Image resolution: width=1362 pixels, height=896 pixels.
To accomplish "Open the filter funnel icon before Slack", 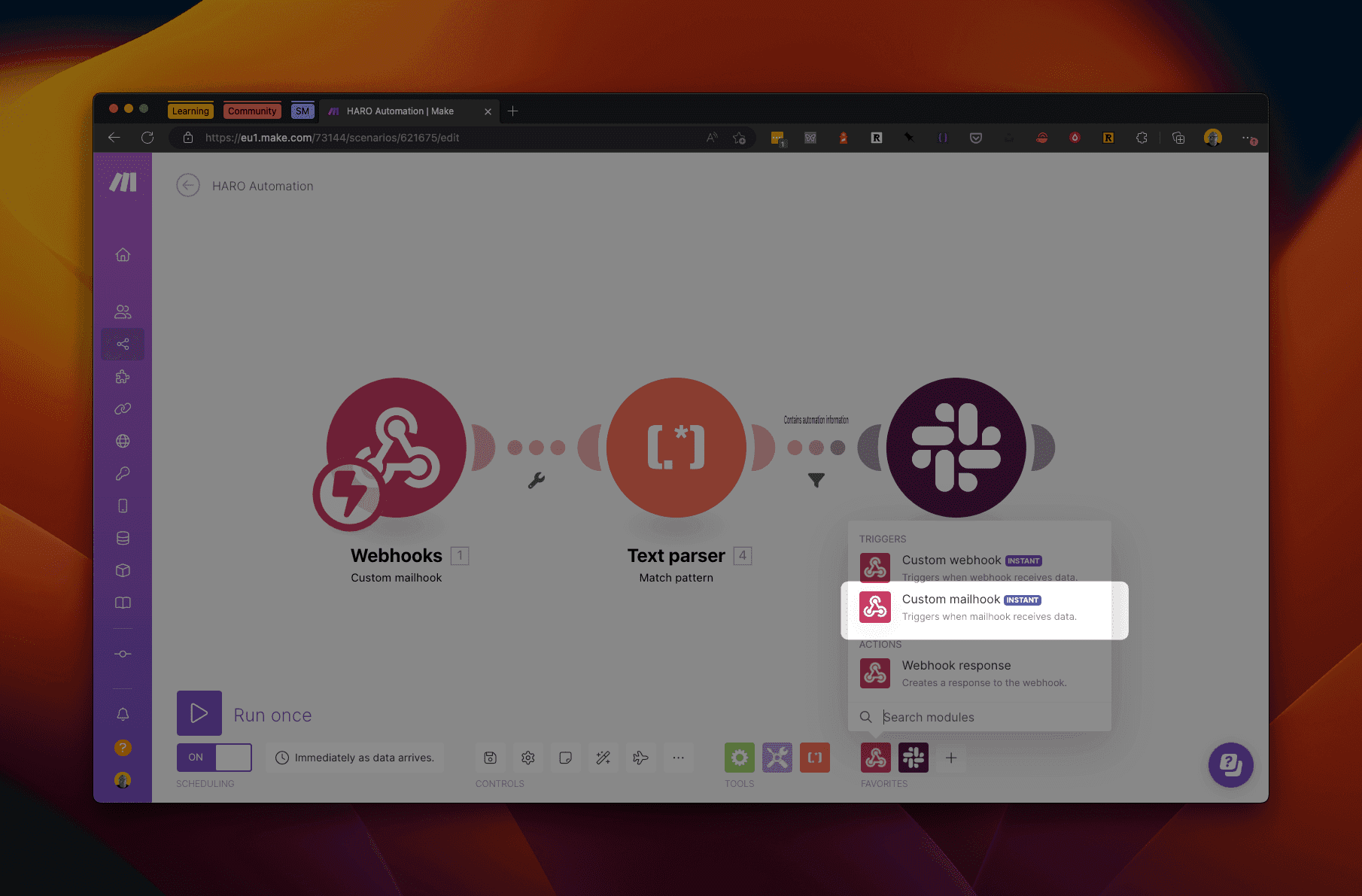I will pos(816,480).
